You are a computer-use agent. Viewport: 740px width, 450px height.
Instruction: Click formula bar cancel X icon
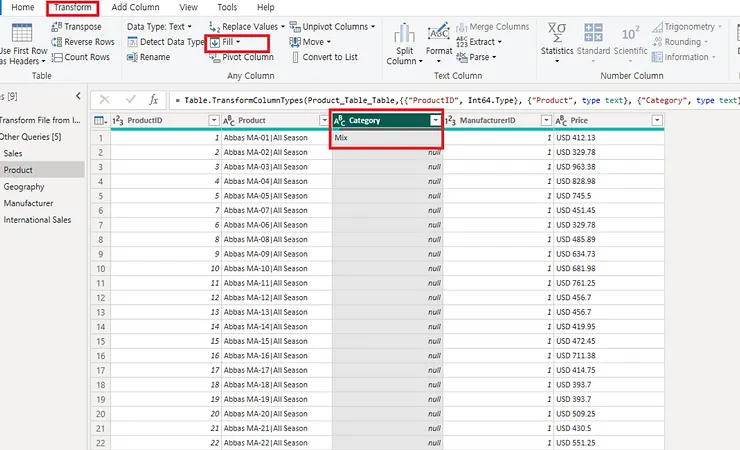click(x=105, y=100)
